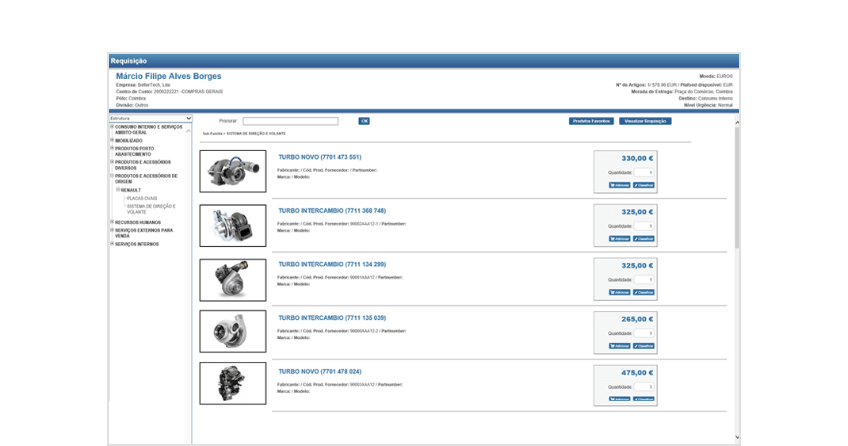Click quantity field for TURBO INTERCAMBIO (7711 134 299)
The image size is (848, 446).
(644, 279)
